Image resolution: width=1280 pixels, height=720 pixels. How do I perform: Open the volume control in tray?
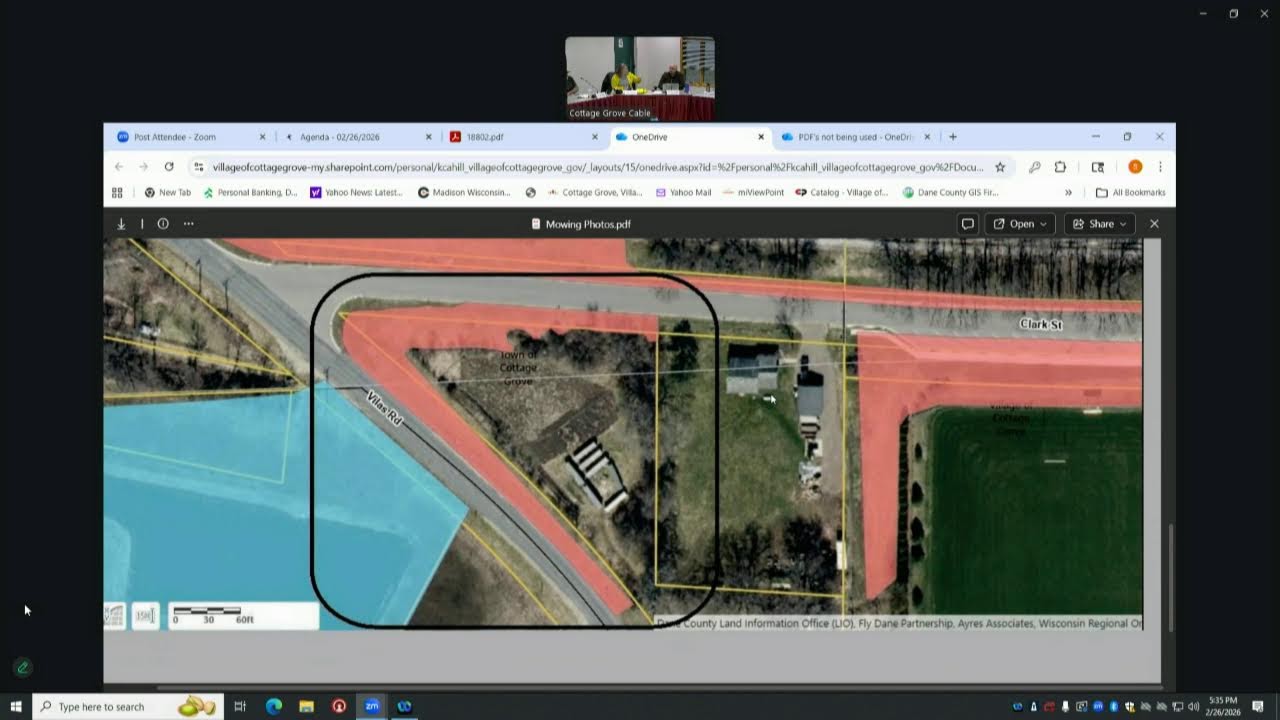tap(1193, 707)
